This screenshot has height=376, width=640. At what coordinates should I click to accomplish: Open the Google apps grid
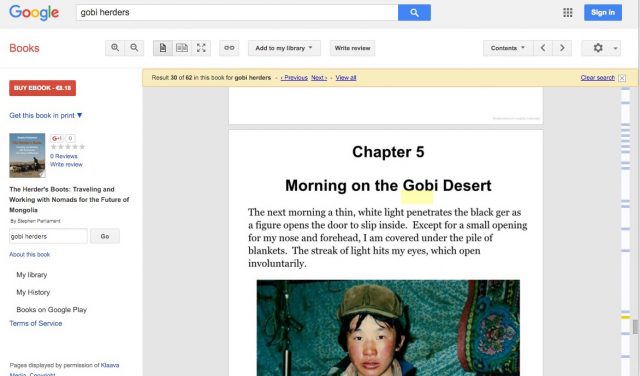click(x=568, y=13)
